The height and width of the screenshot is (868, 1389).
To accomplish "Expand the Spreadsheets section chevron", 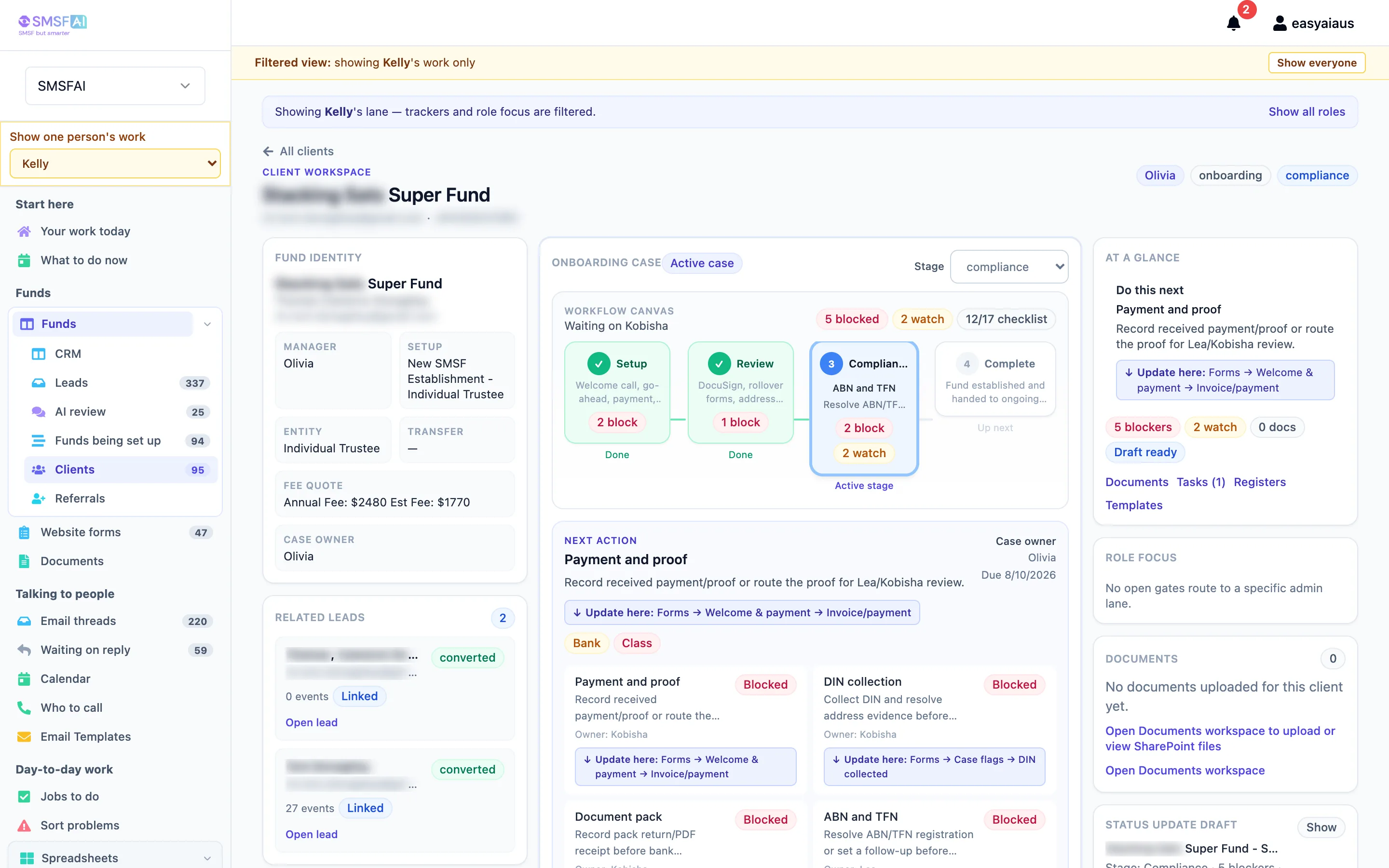I will click(207, 858).
